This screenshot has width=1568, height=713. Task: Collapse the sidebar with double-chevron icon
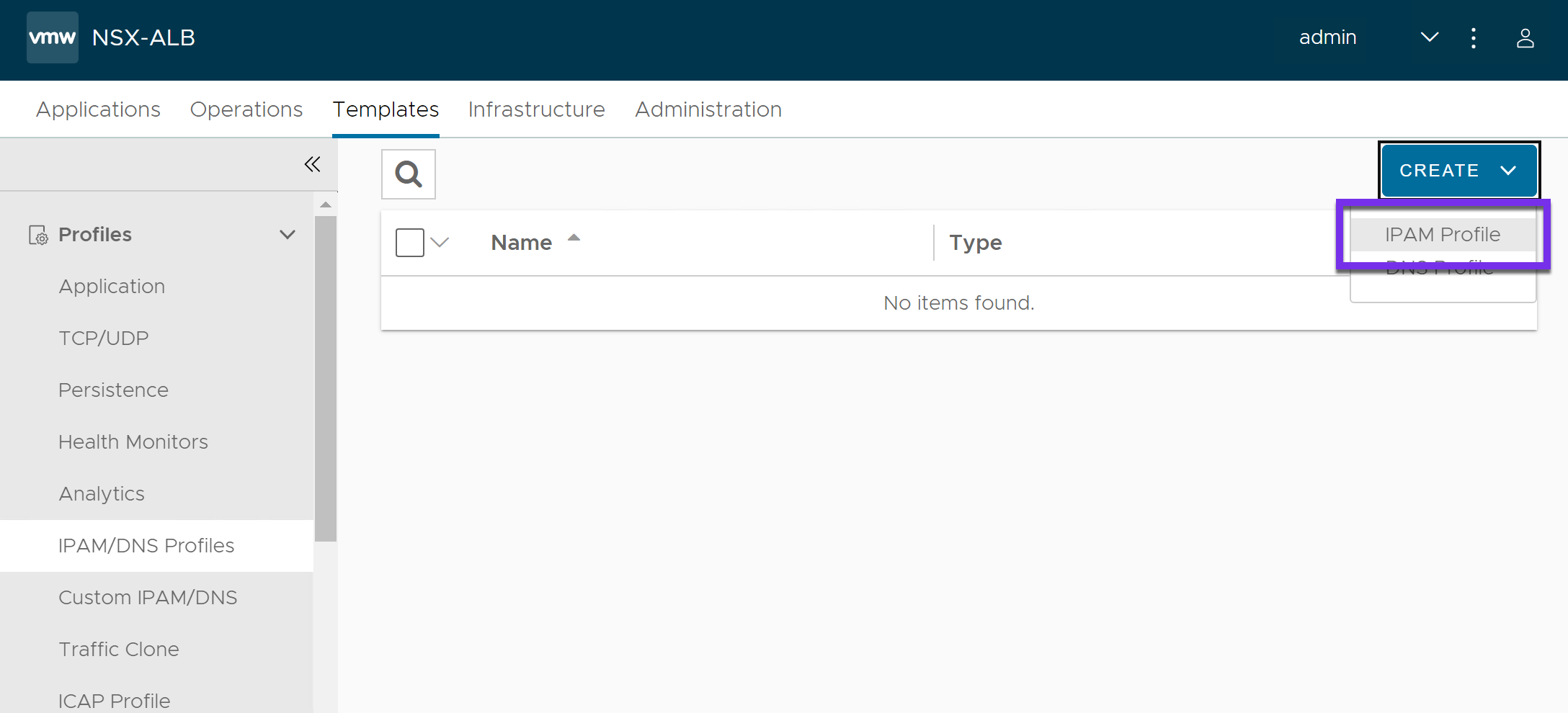point(312,165)
